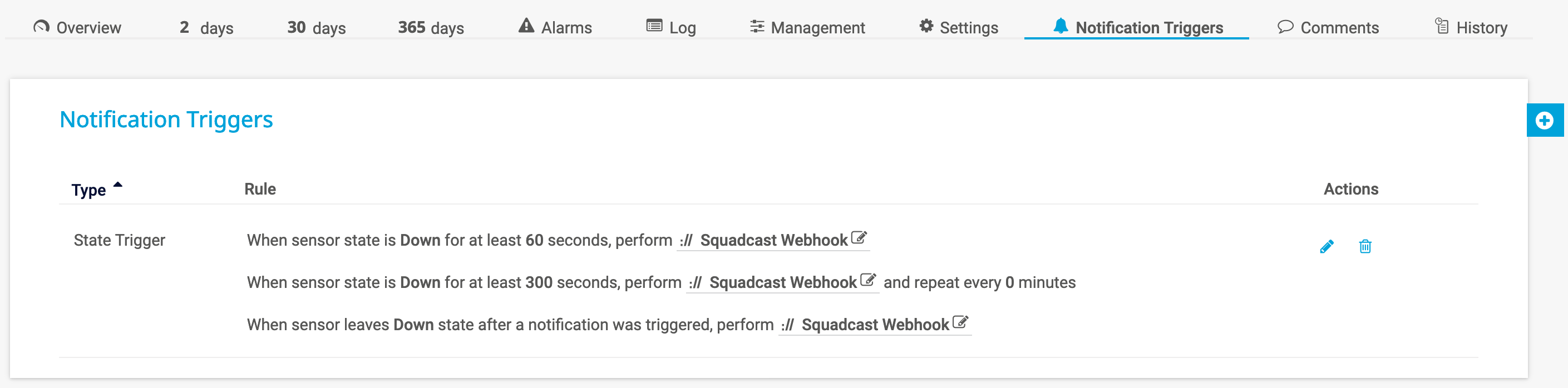Open the Log tab
Viewport: 1568px width, 388px height.
[x=671, y=27]
